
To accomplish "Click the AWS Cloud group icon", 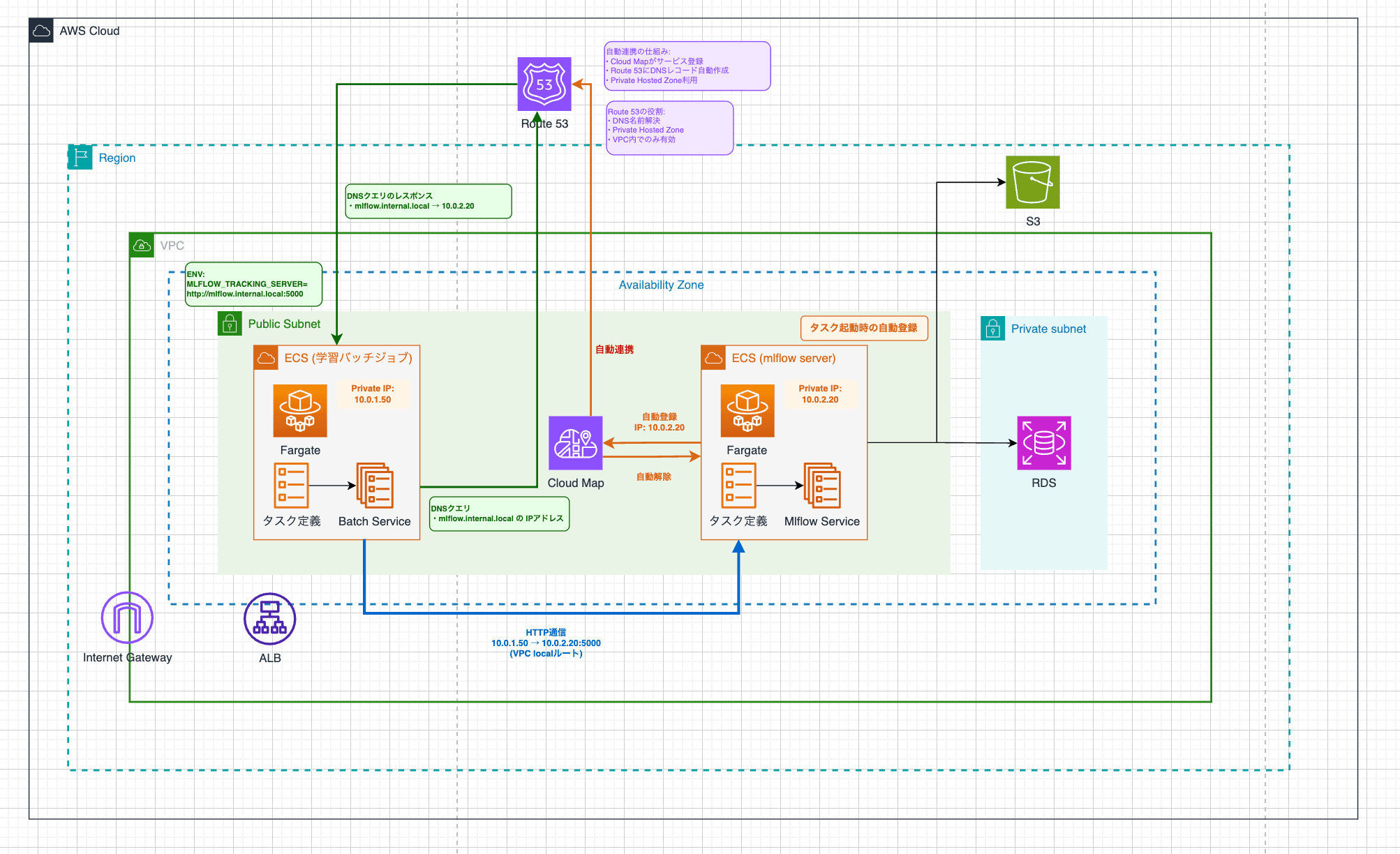I will (x=41, y=31).
